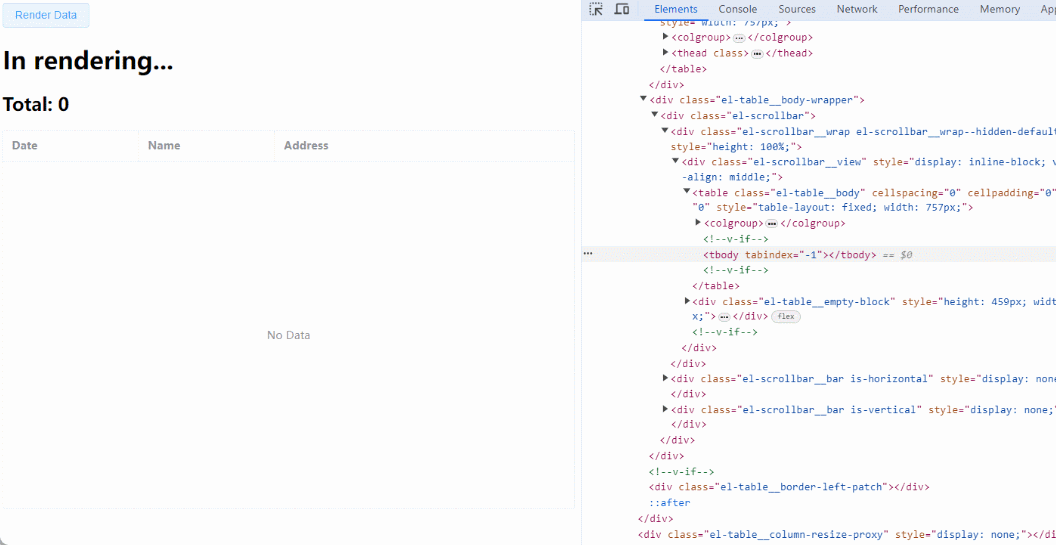Click the flex badge on empty-block
The height and width of the screenshot is (545, 1056).
(786, 317)
